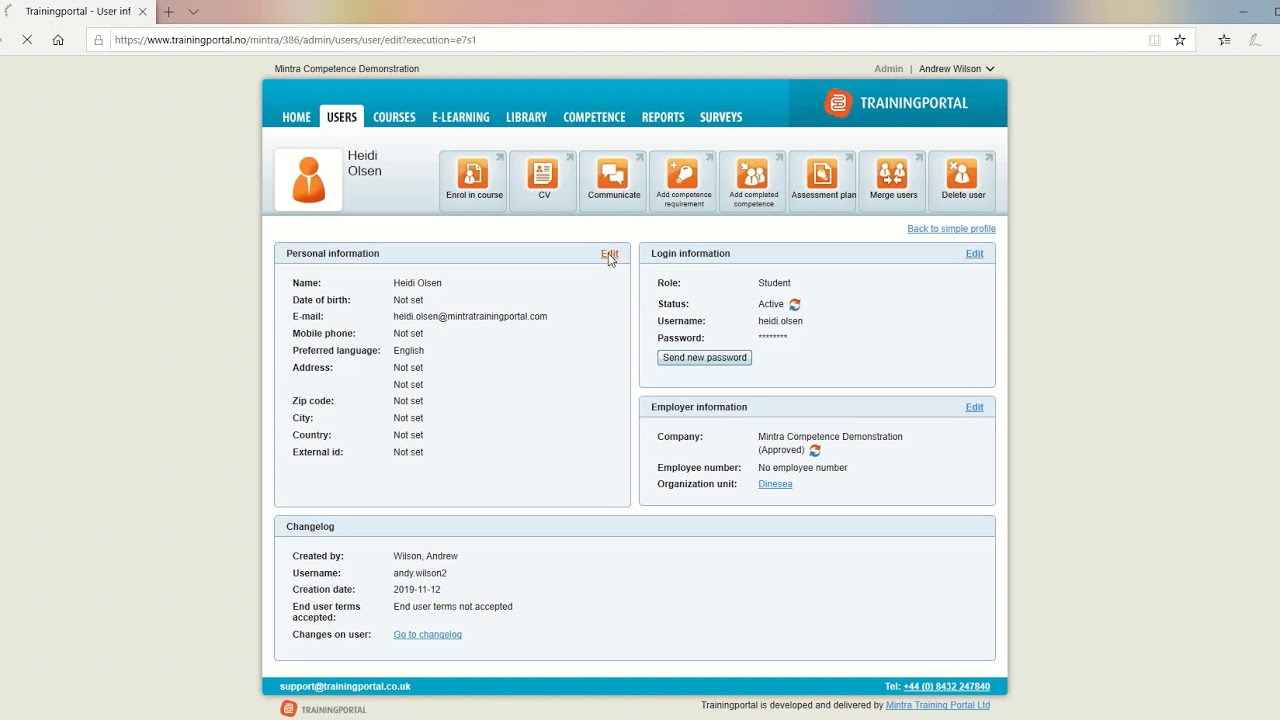The width and height of the screenshot is (1280, 720).
Task: Click the site lock icon in address bar
Action: 98,40
